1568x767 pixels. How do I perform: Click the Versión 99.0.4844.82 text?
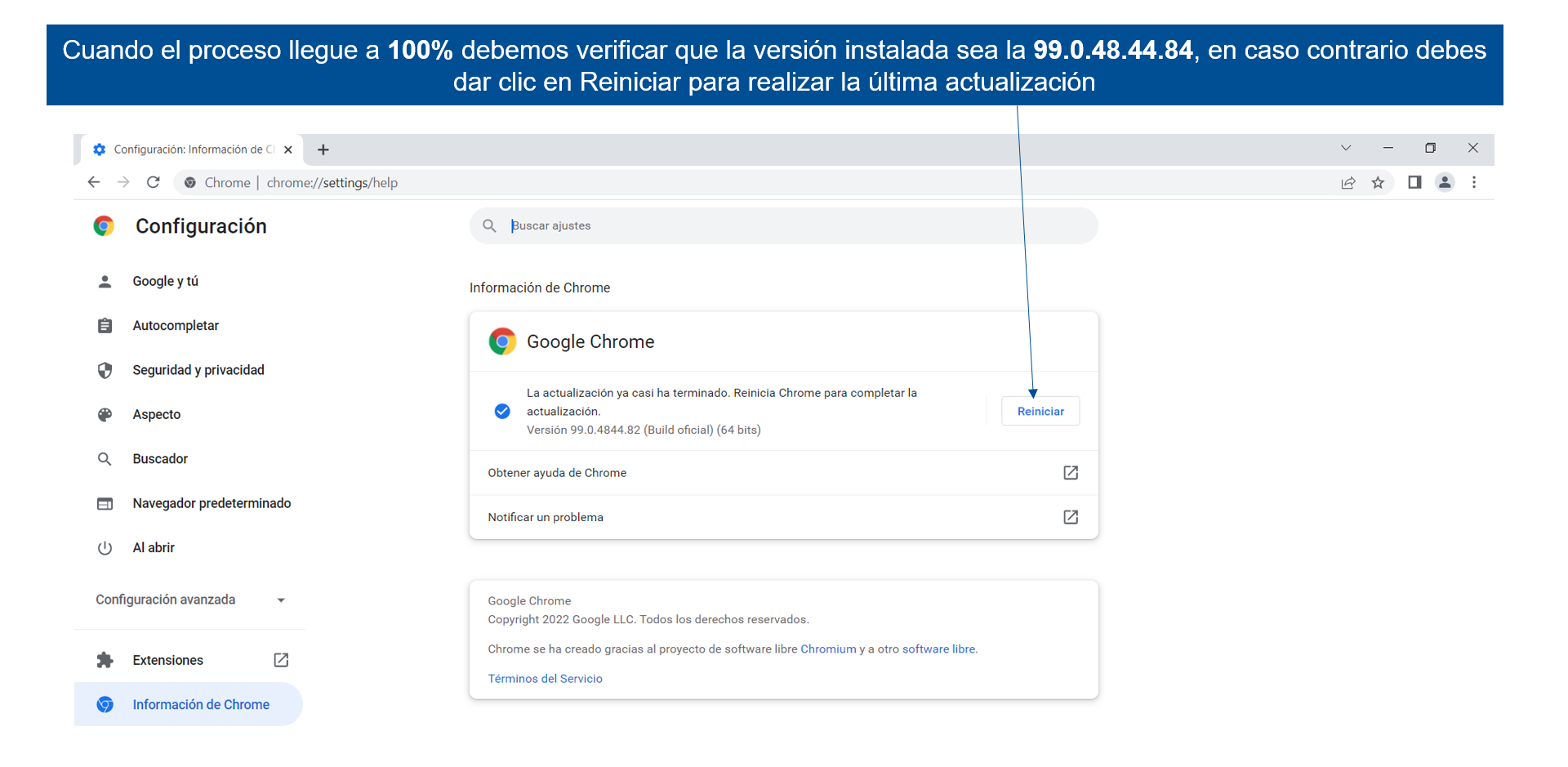(x=644, y=430)
